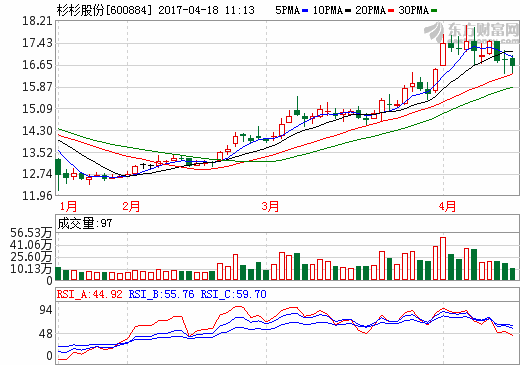Click the red 20PMA color swatch
This screenshot has width=520, height=365.
[391, 11]
